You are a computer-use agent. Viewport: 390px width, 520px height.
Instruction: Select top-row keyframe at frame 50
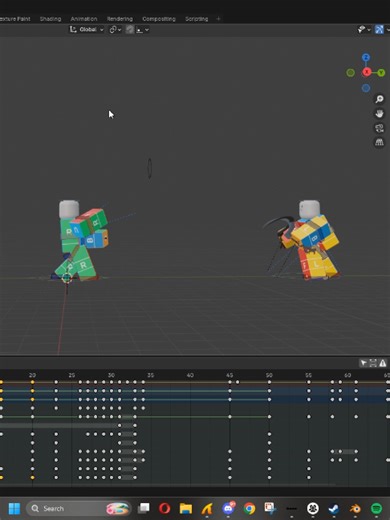click(269, 382)
